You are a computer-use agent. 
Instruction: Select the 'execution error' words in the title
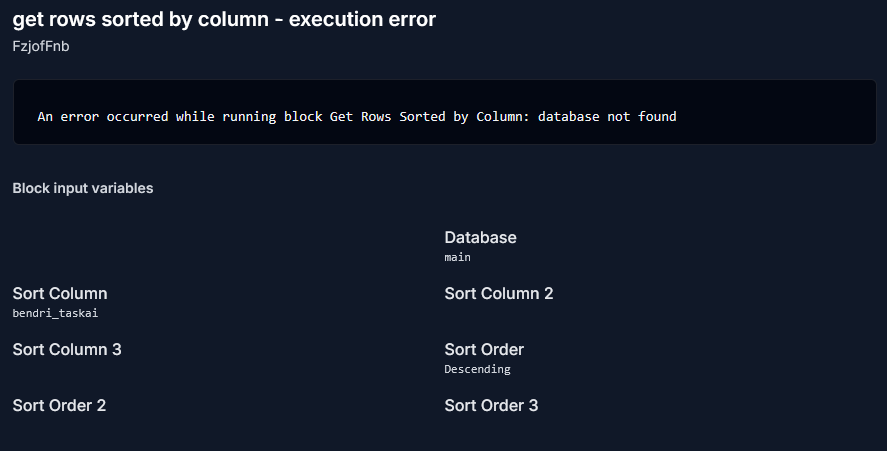[362, 20]
